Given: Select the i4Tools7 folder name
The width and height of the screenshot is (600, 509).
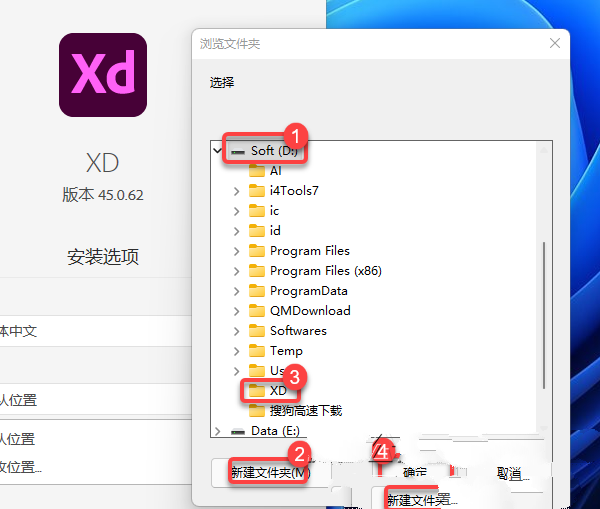Looking at the screenshot, I should point(294,191).
